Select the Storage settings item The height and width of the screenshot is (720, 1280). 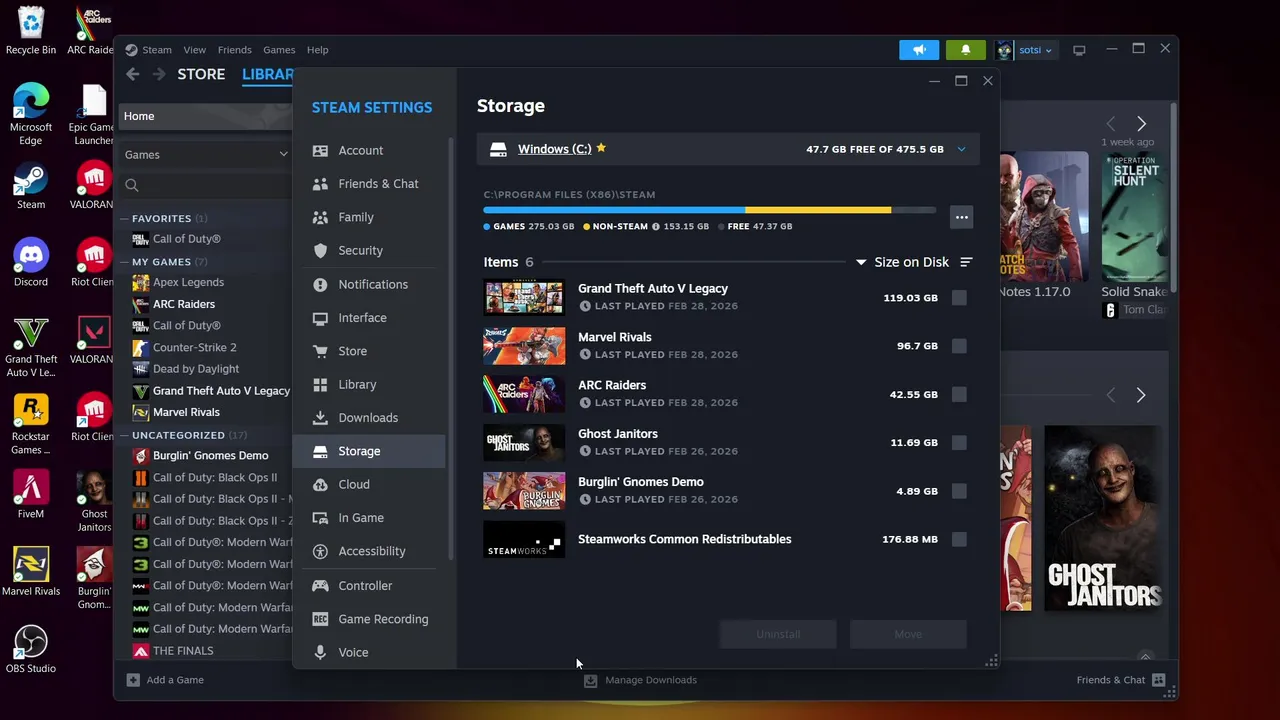tap(369, 451)
